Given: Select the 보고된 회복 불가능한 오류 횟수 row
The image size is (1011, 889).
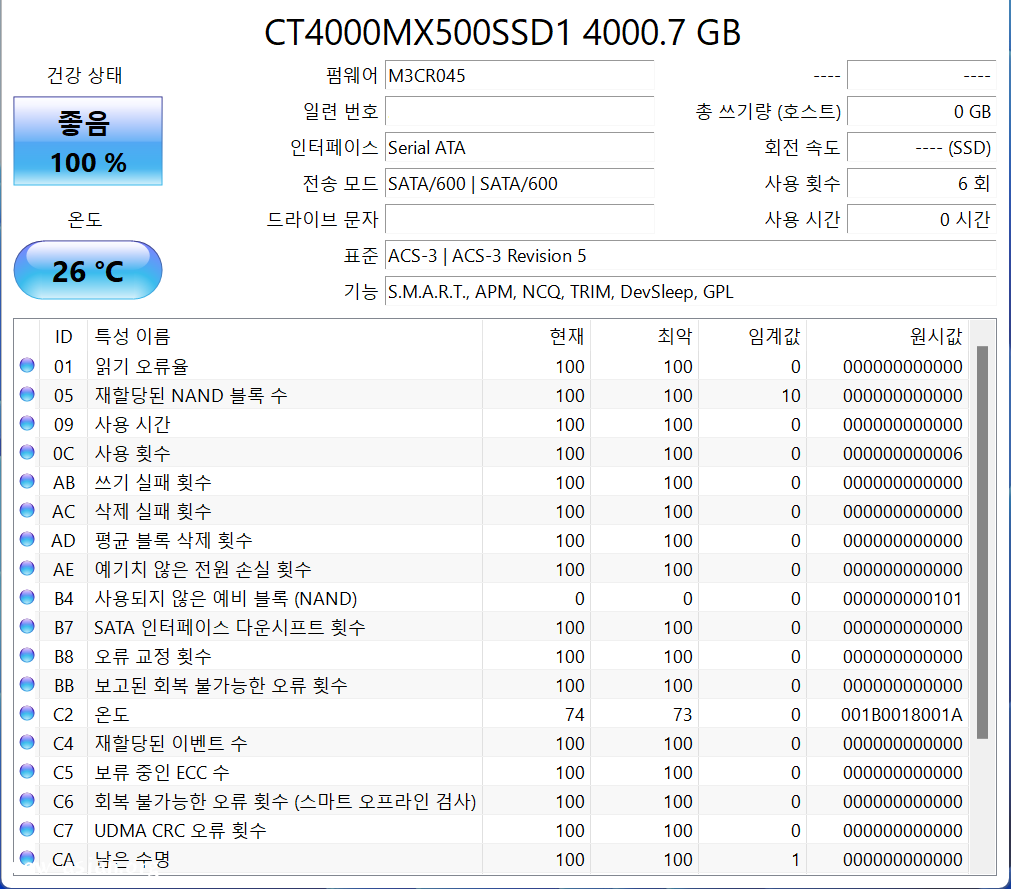Looking at the screenshot, I should pyautogui.click(x=491, y=685).
